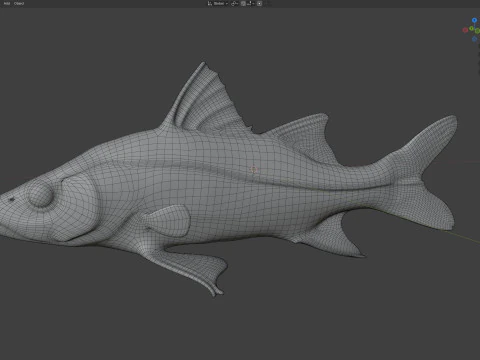This screenshot has width=480, height=360.
Task: Open the Add menu in viewport header
Action: click(x=7, y=3)
